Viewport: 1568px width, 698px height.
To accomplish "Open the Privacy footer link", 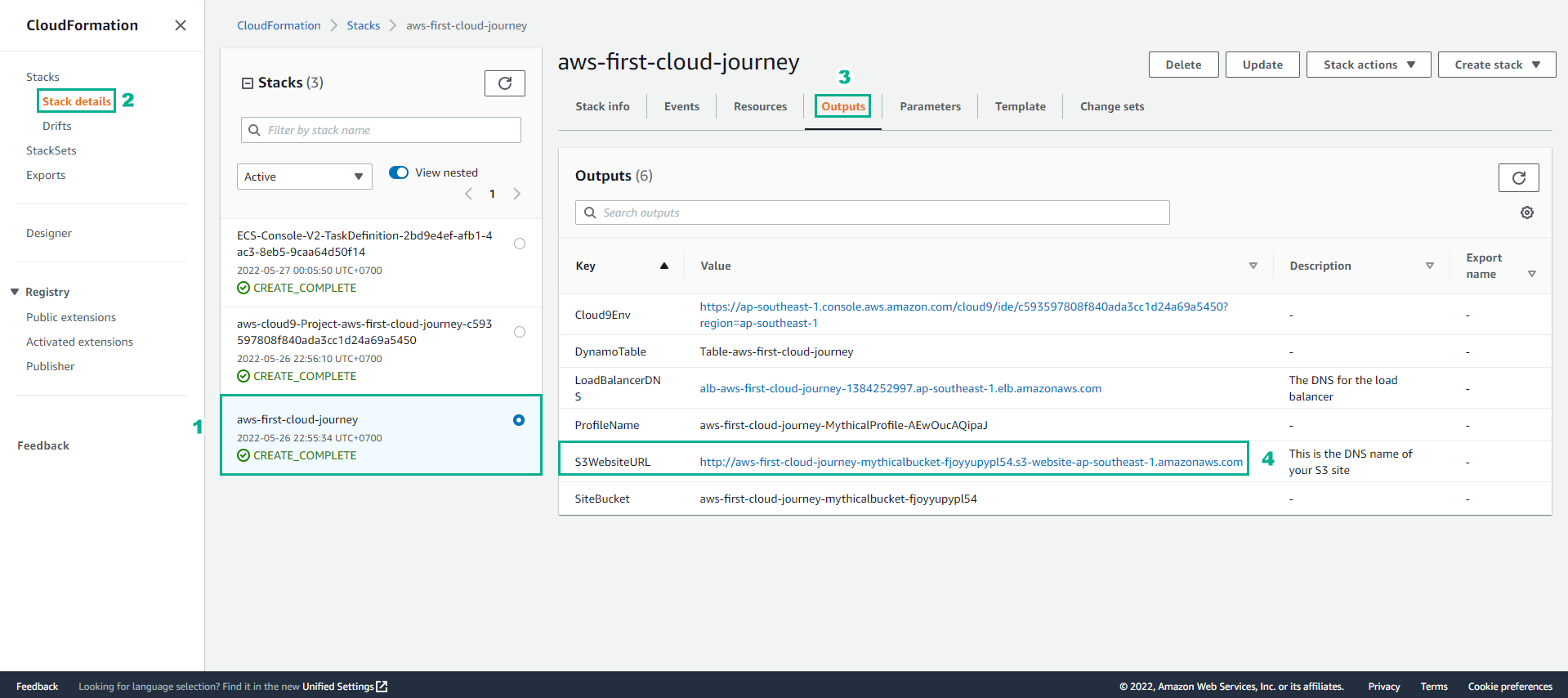I will (x=1384, y=687).
